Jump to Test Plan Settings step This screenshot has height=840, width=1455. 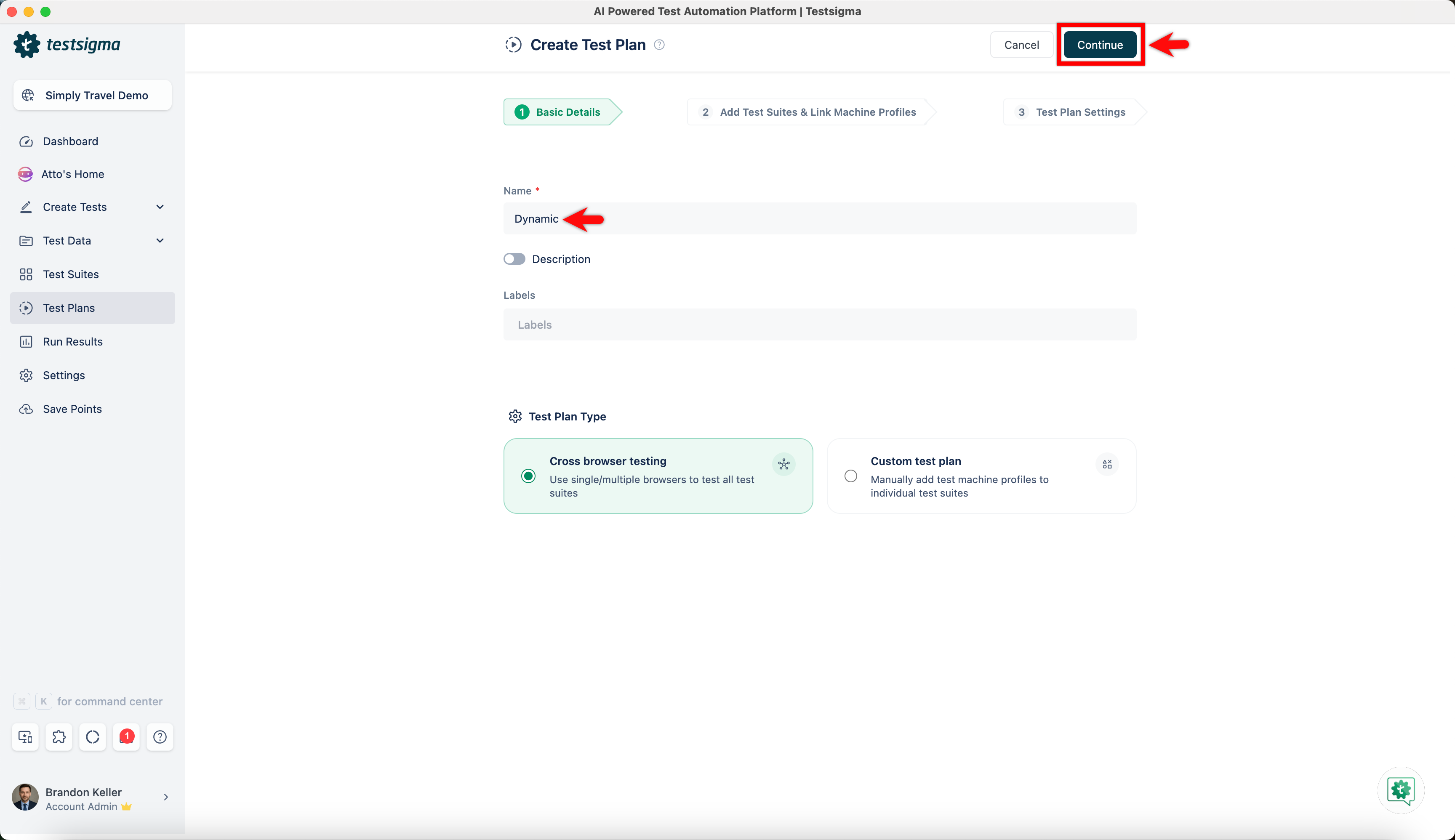[1072, 112]
